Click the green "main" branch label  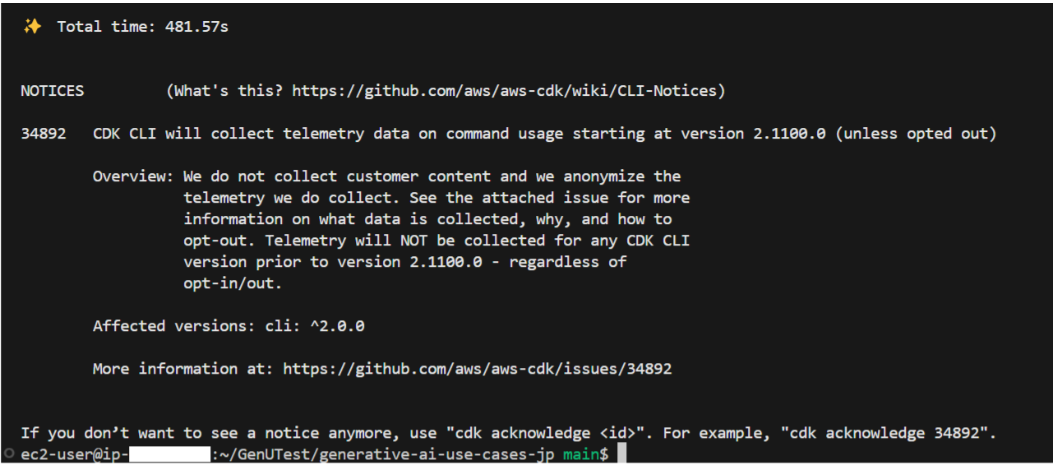[580, 454]
